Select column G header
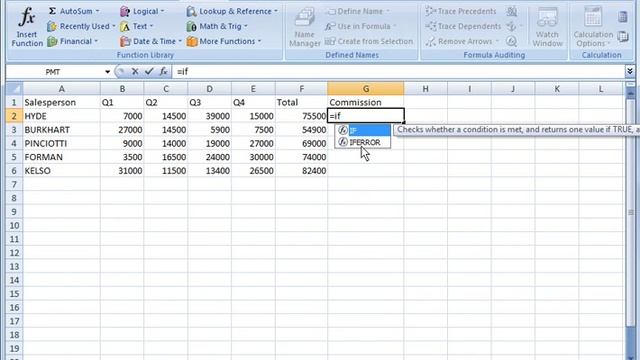 (366, 89)
